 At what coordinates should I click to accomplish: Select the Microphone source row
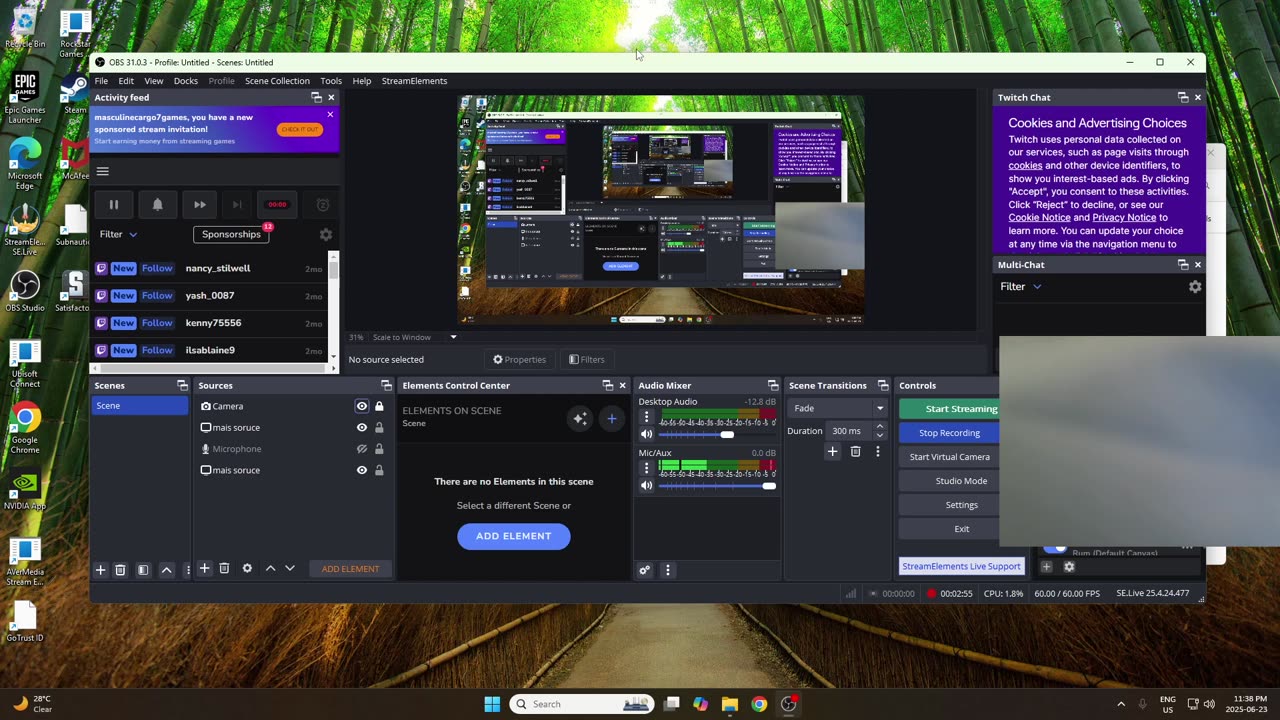click(x=290, y=449)
